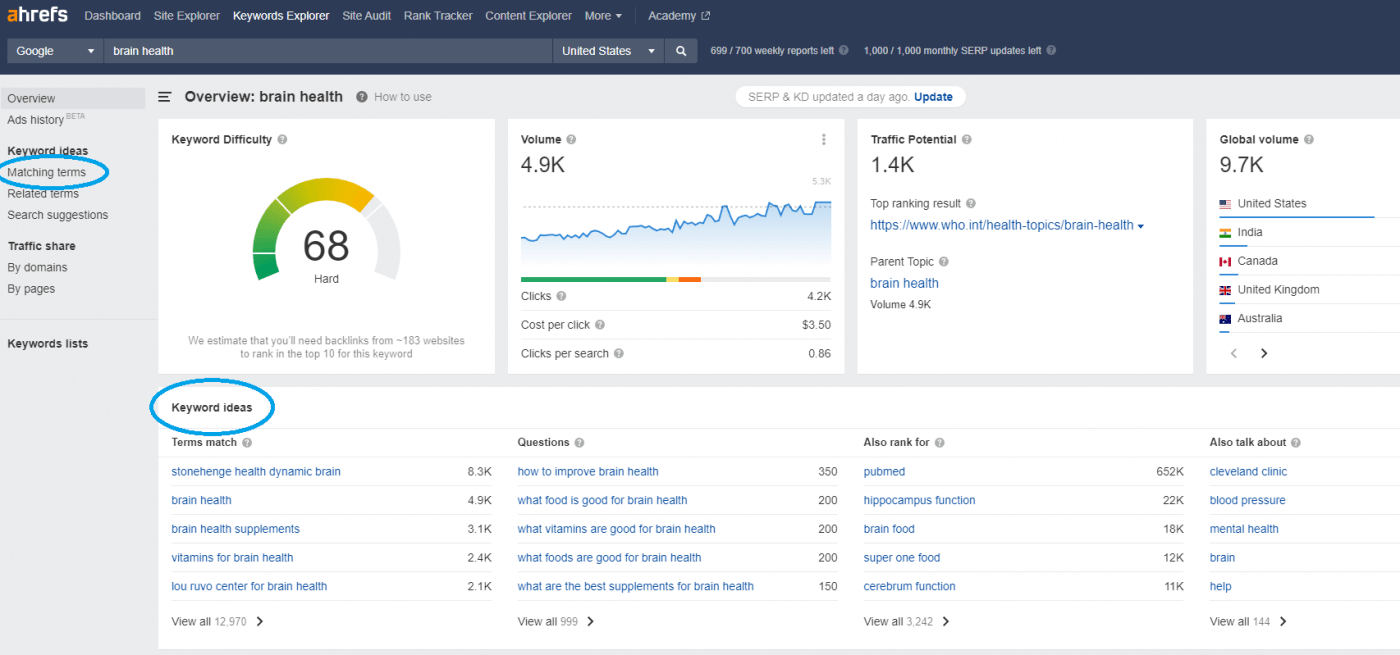The width and height of the screenshot is (1400, 655).
Task: Click the Keyword Difficulty 68 gauge
Action: click(x=326, y=230)
